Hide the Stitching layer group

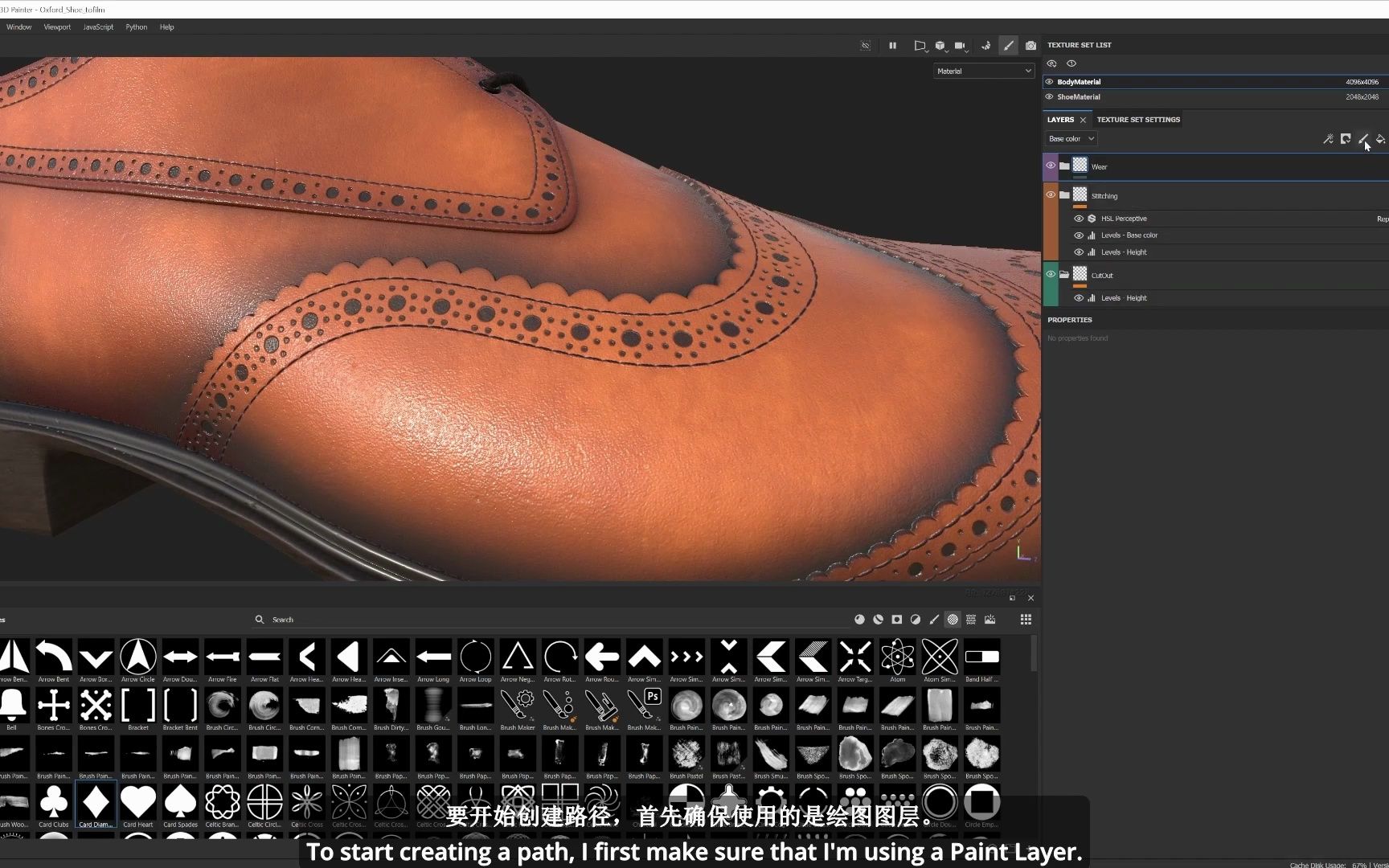1051,194
